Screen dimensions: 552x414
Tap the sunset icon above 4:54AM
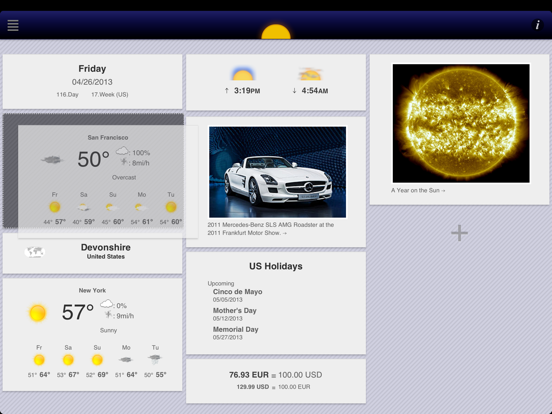click(x=310, y=74)
